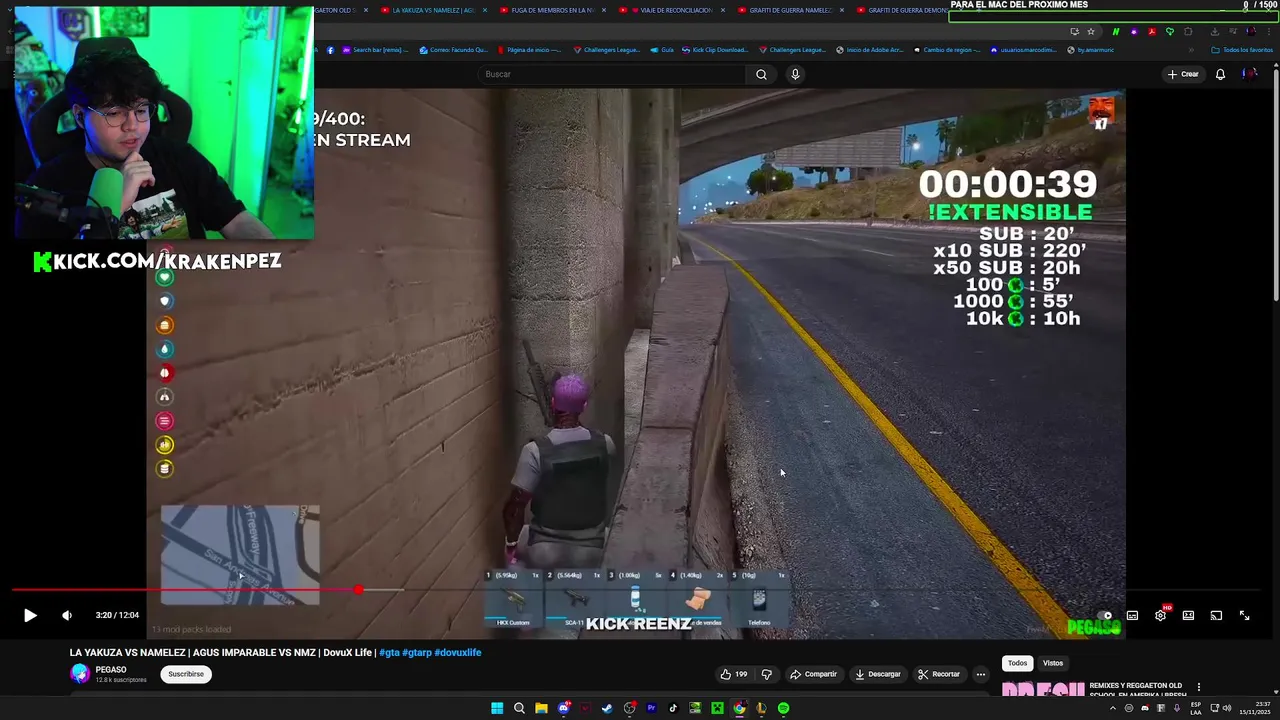The width and height of the screenshot is (1280, 720).
Task: Open the Kick Clip Download bookmark
Action: 714,50
